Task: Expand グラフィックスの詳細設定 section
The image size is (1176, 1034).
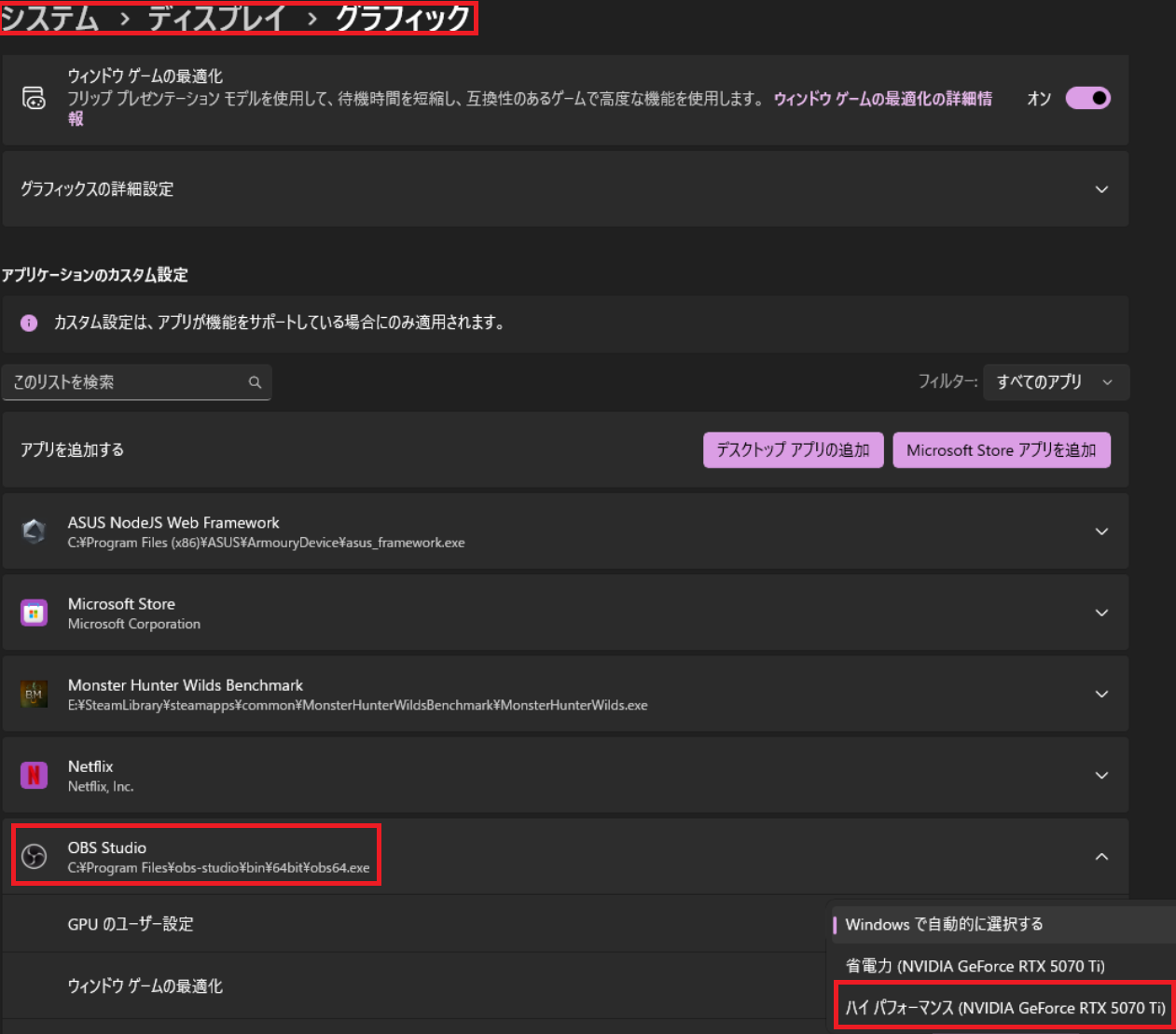Action: (1101, 189)
